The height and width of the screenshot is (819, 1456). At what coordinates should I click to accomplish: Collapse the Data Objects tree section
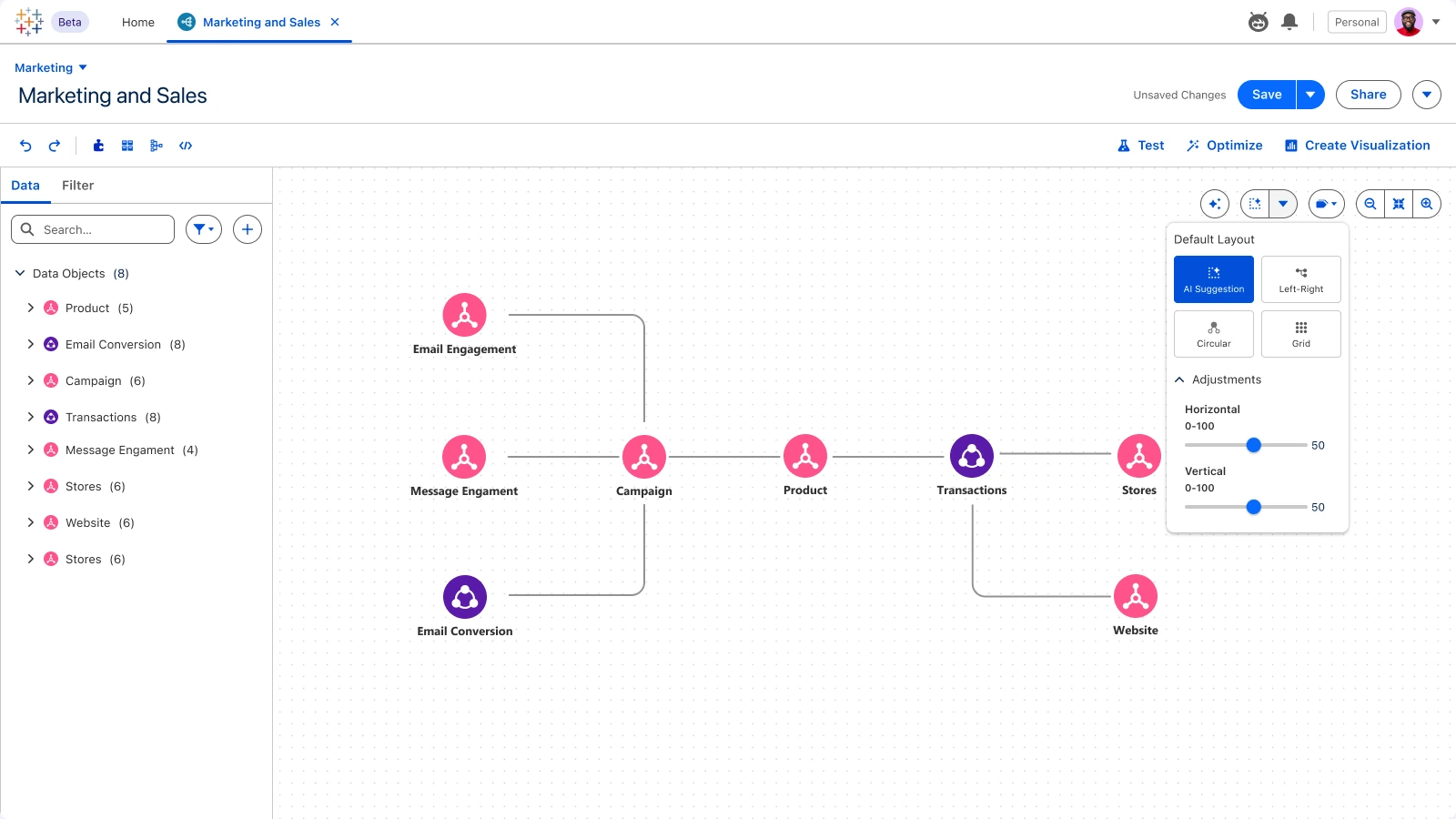tap(20, 273)
